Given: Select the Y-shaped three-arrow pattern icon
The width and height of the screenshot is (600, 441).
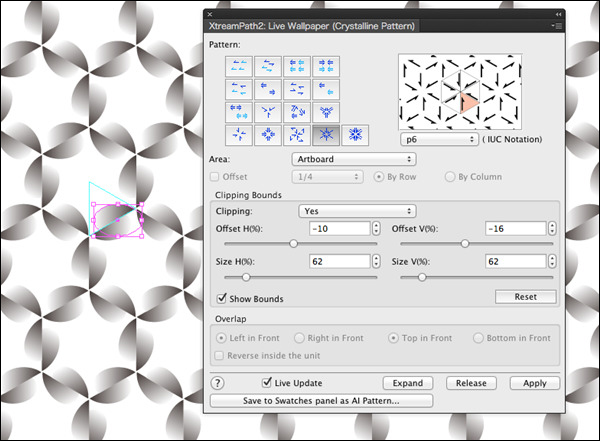Looking at the screenshot, I should click(x=269, y=111).
